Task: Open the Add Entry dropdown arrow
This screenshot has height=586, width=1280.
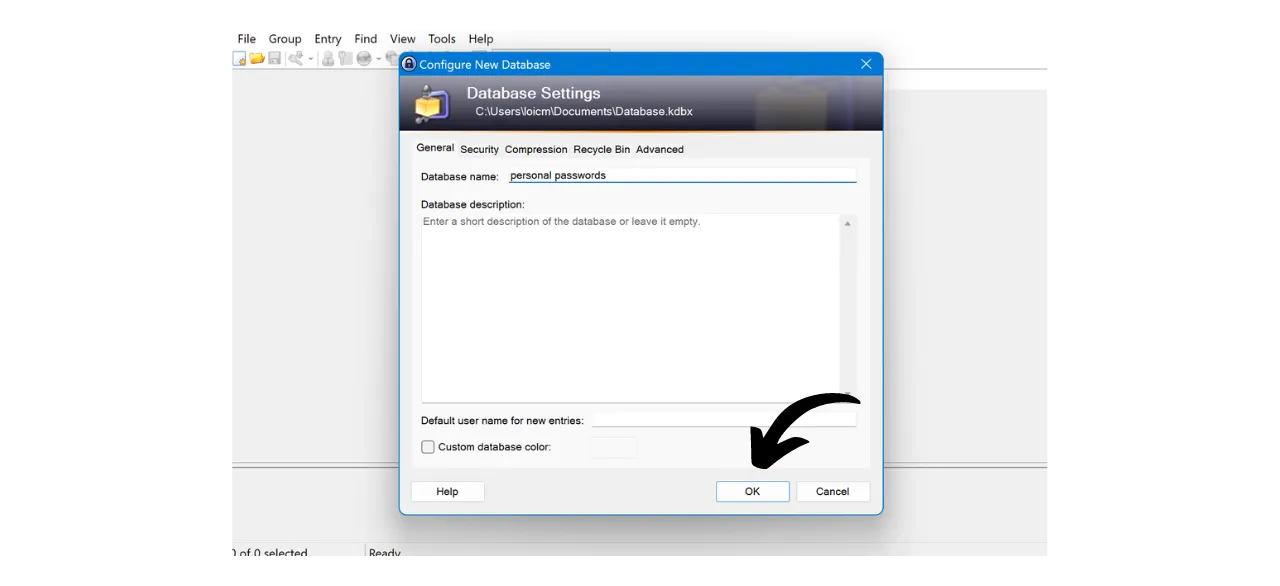Action: 310,58
